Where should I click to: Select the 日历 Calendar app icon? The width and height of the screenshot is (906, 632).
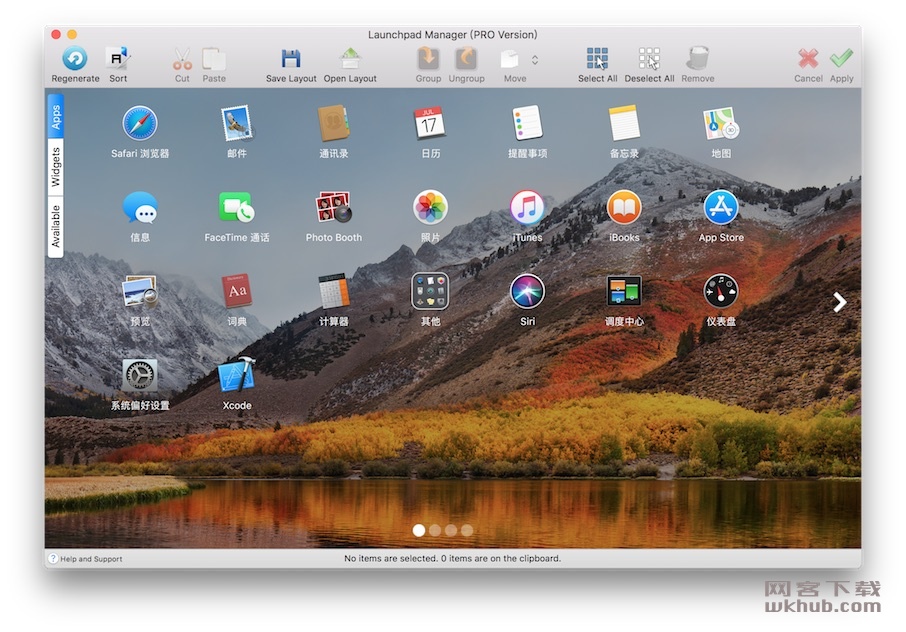430,122
